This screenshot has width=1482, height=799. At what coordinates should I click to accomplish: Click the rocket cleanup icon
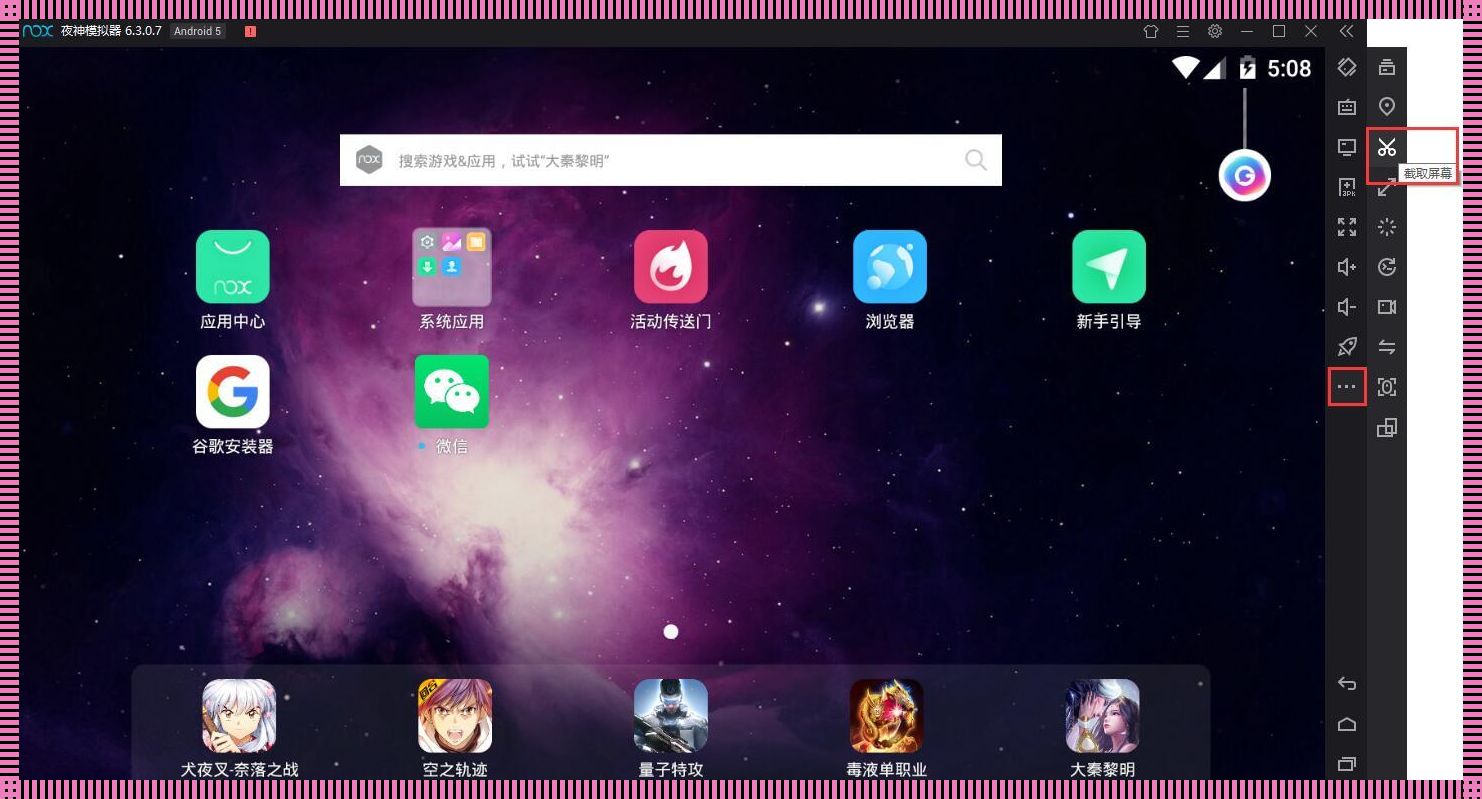[1347, 347]
